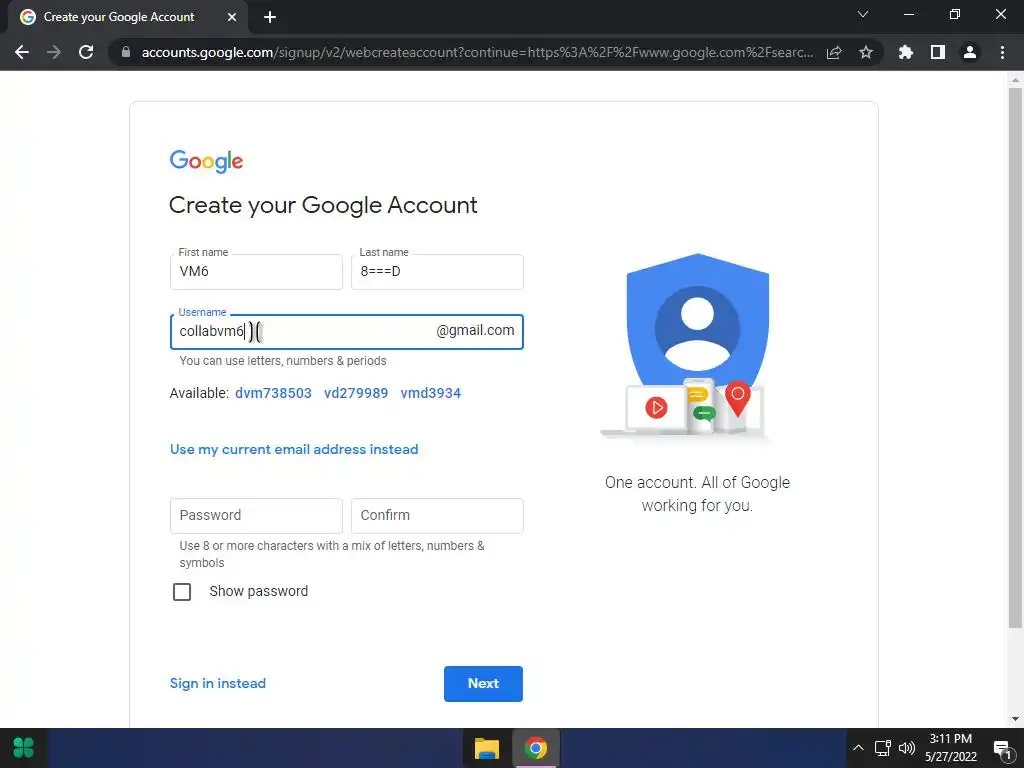This screenshot has width=1024, height=768.
Task: Open the Start menu clover icon
Action: 24,748
